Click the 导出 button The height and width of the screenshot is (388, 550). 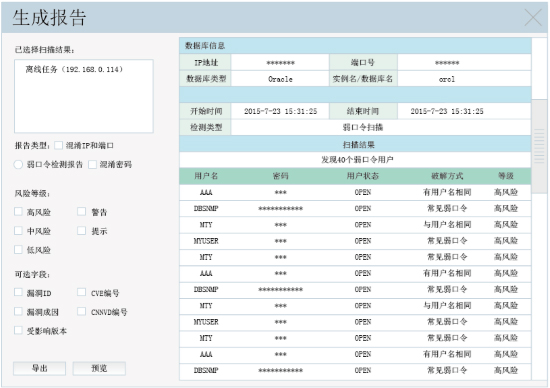(40, 368)
